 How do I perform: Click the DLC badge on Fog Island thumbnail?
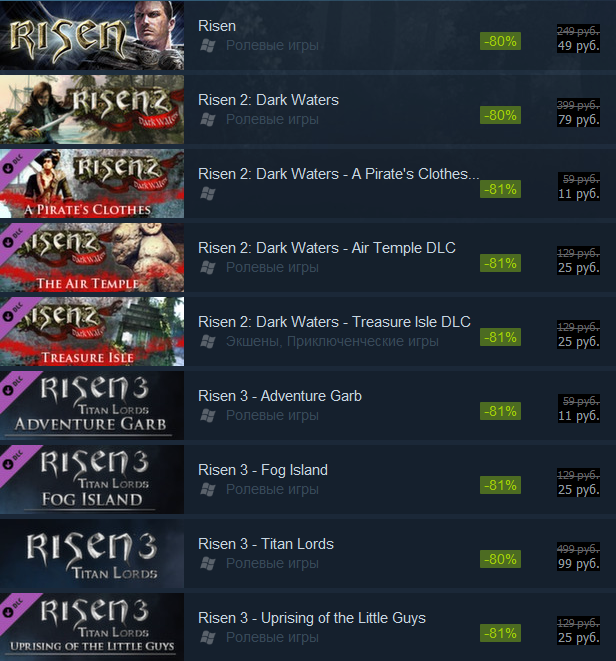13,460
